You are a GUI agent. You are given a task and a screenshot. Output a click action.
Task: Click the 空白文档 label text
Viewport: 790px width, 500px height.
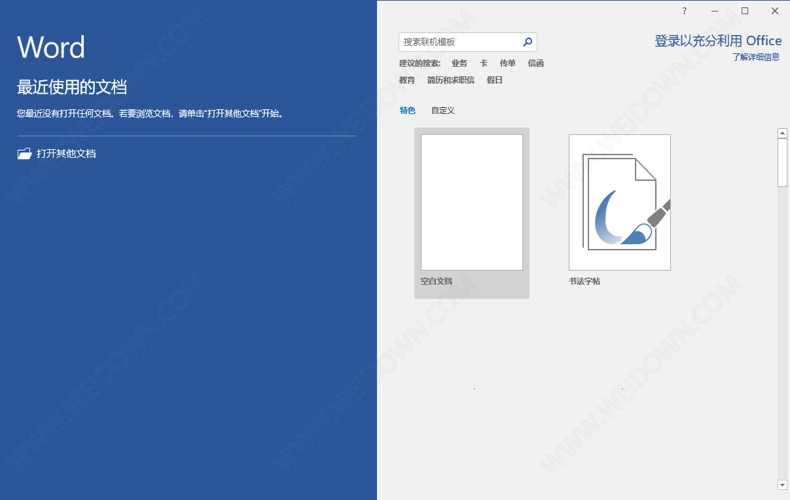tap(436, 281)
